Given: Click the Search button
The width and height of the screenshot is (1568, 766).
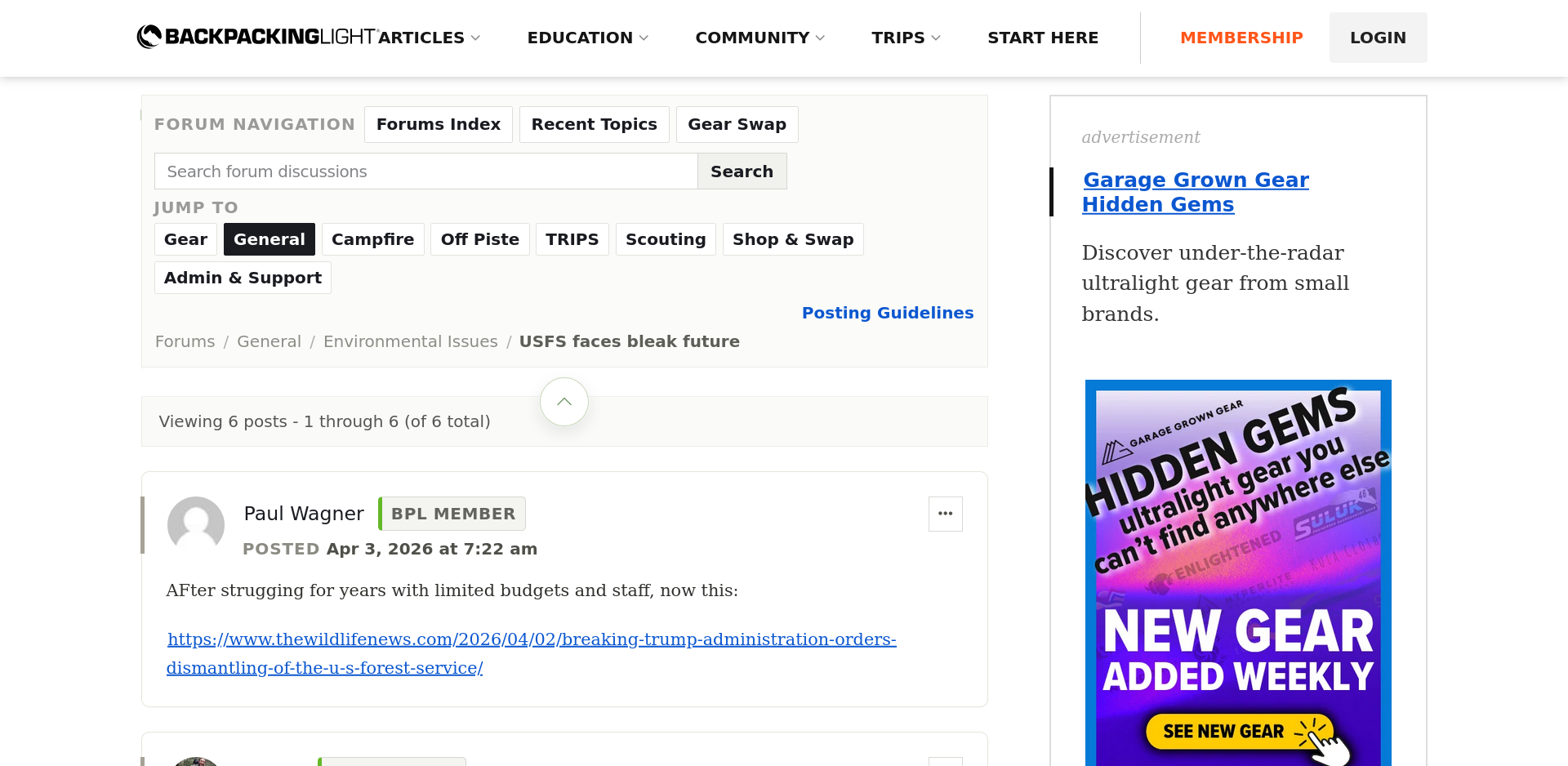Looking at the screenshot, I should pyautogui.click(x=742, y=171).
